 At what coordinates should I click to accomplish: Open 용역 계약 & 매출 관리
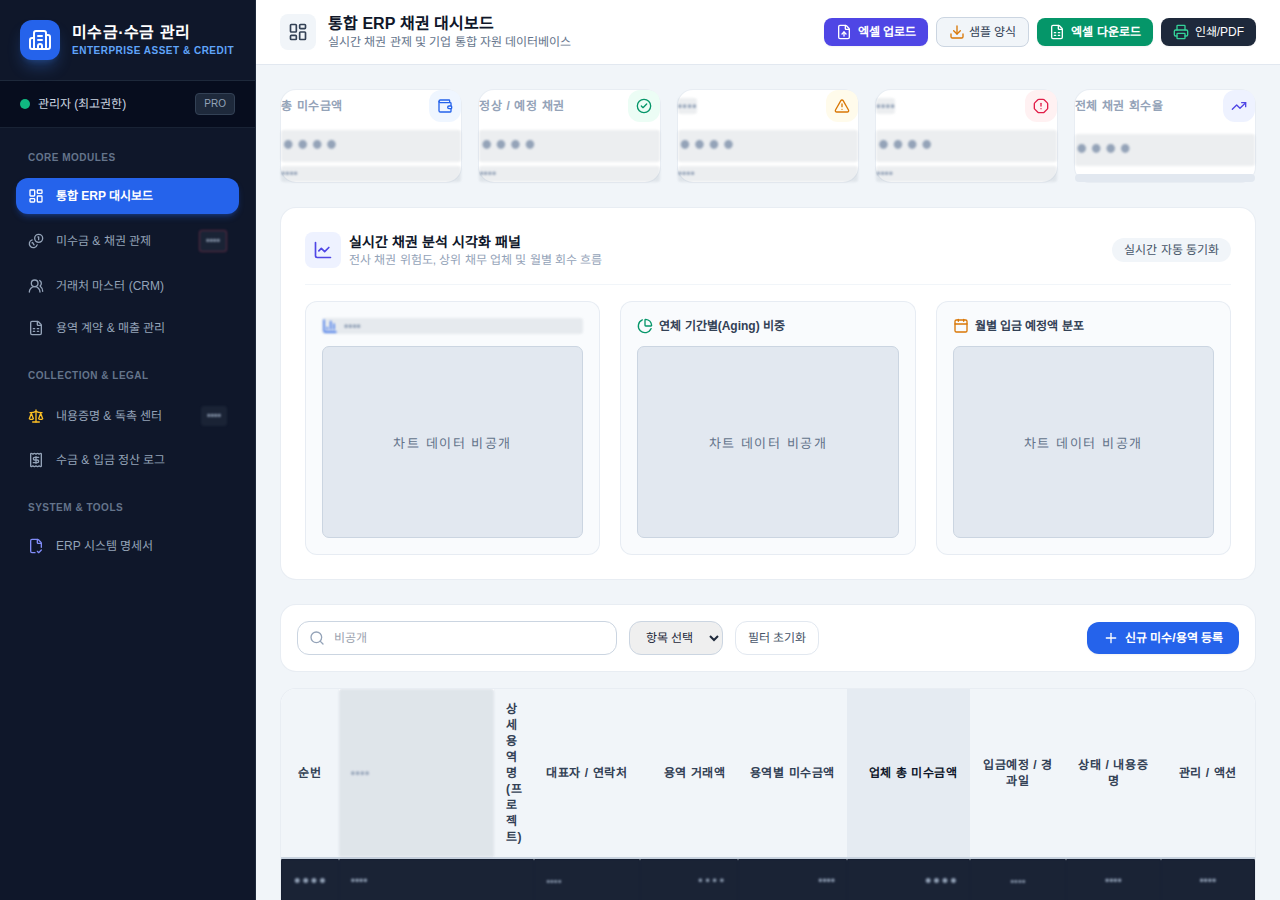127,328
